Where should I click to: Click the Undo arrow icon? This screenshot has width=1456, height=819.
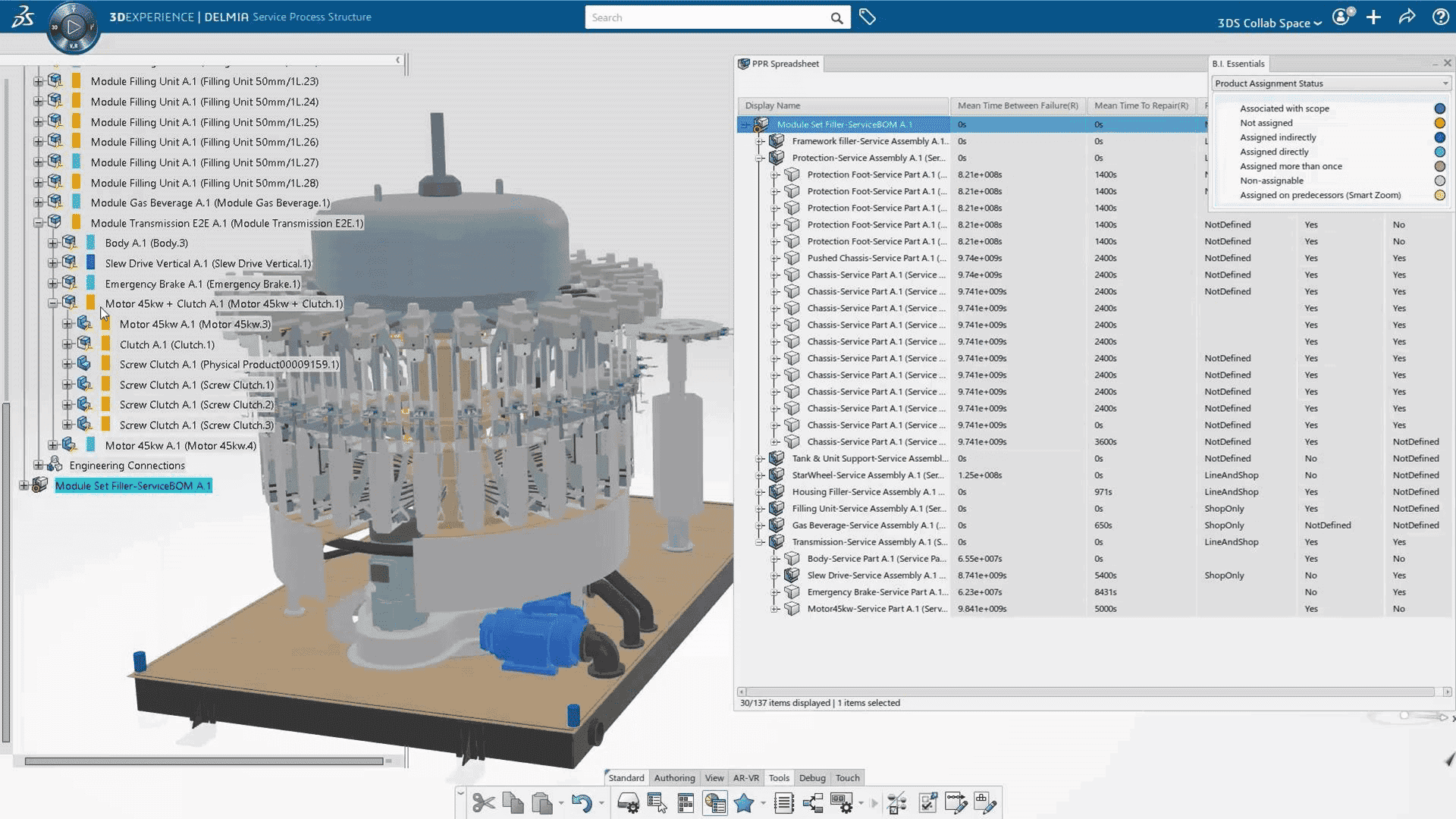[x=581, y=803]
